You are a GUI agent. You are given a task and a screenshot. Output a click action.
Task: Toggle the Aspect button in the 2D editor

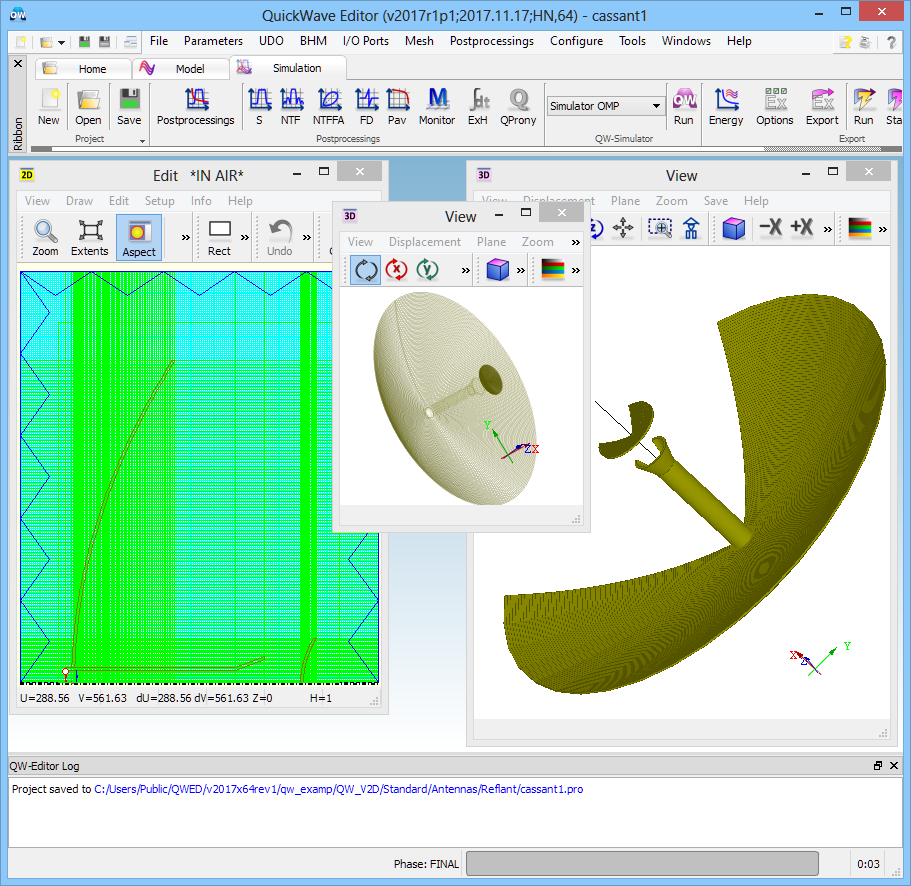tap(138, 238)
